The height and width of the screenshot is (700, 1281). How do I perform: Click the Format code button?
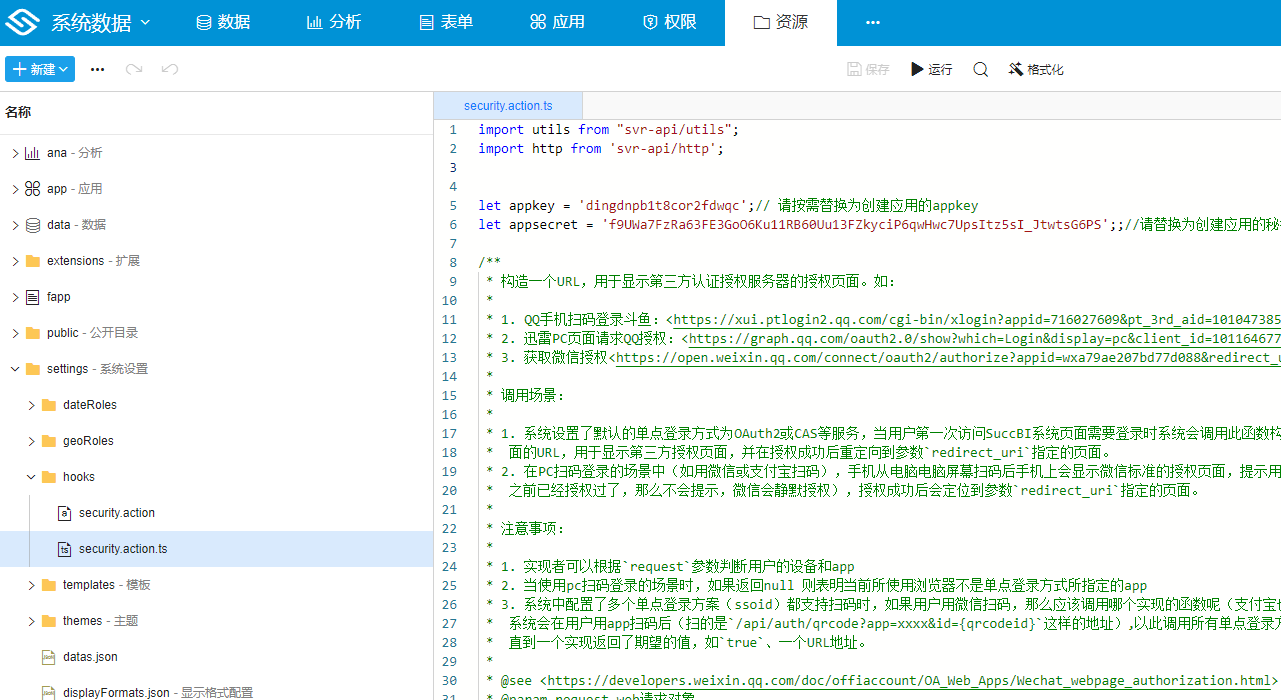pos(1036,69)
